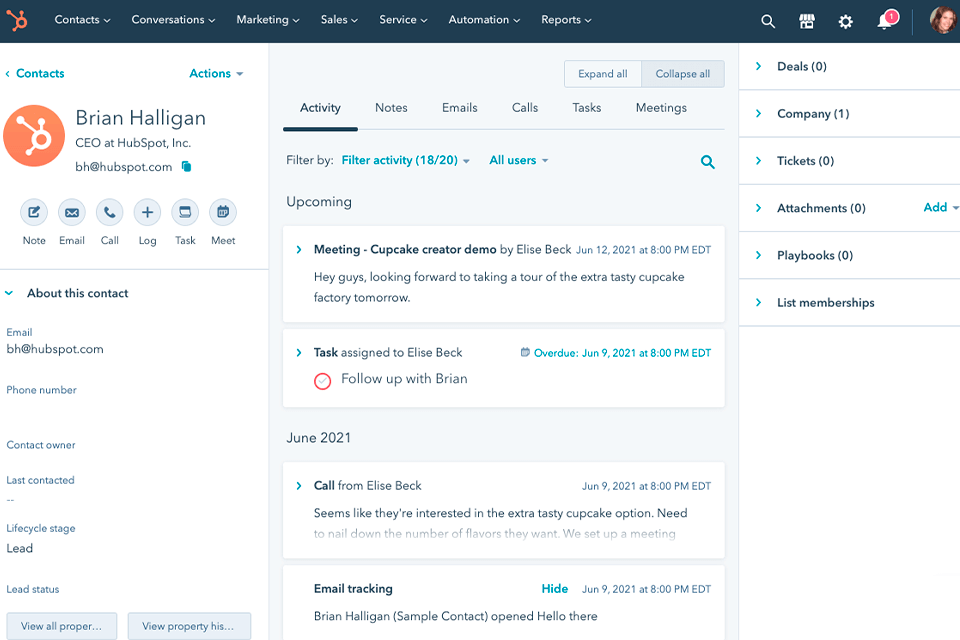Start a Call with the contact
This screenshot has height=640, width=960.
coord(110,213)
